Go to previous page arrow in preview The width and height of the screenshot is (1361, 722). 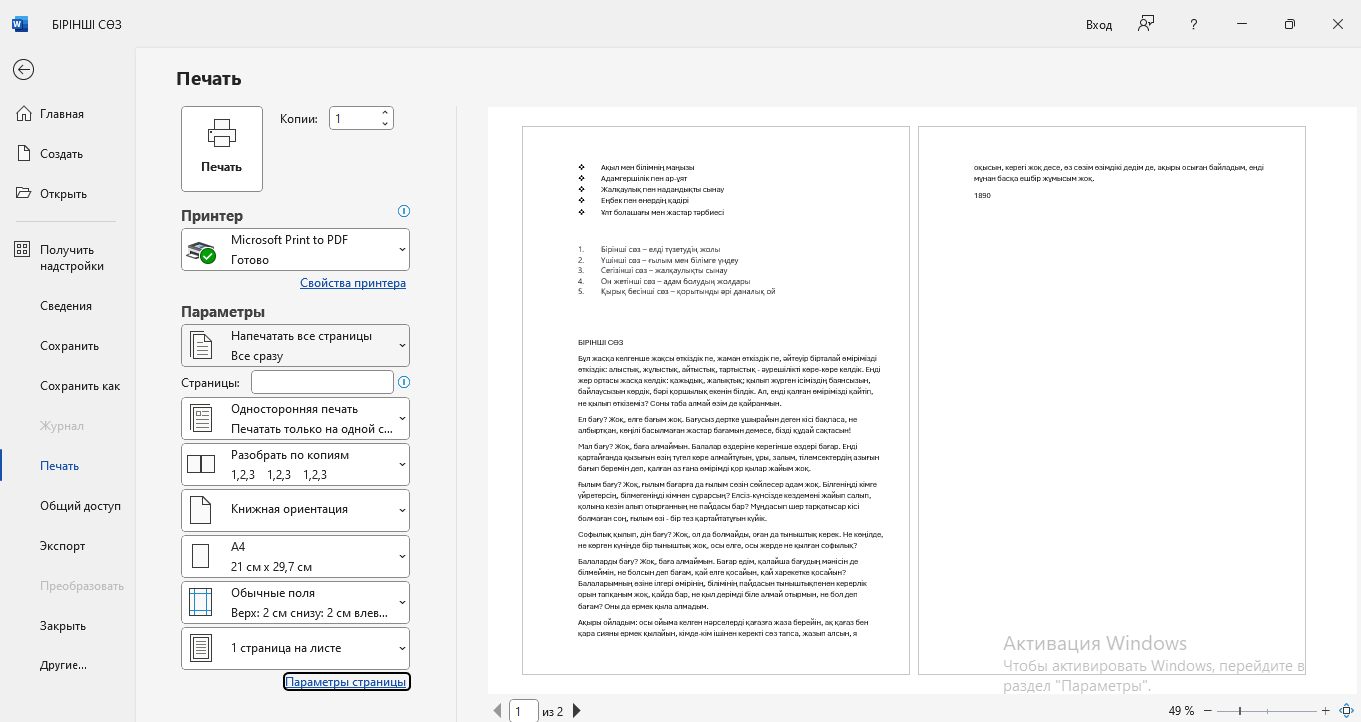497,711
